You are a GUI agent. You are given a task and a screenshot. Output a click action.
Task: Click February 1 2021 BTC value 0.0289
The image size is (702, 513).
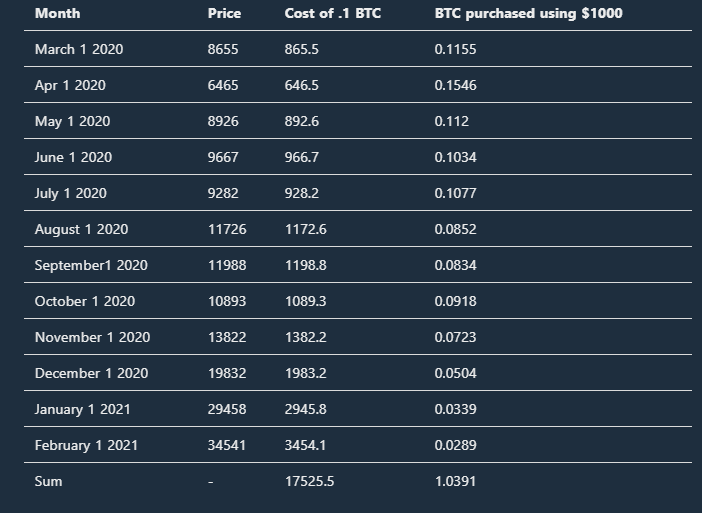[x=455, y=445]
